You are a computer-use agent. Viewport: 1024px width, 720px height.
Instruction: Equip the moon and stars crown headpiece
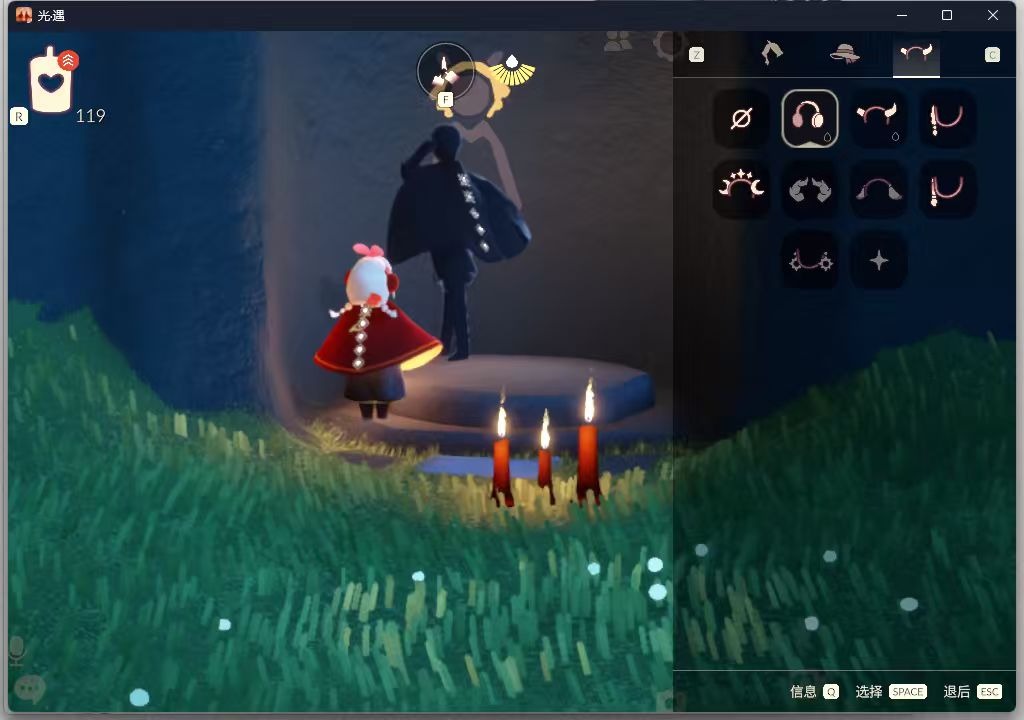pyautogui.click(x=741, y=189)
